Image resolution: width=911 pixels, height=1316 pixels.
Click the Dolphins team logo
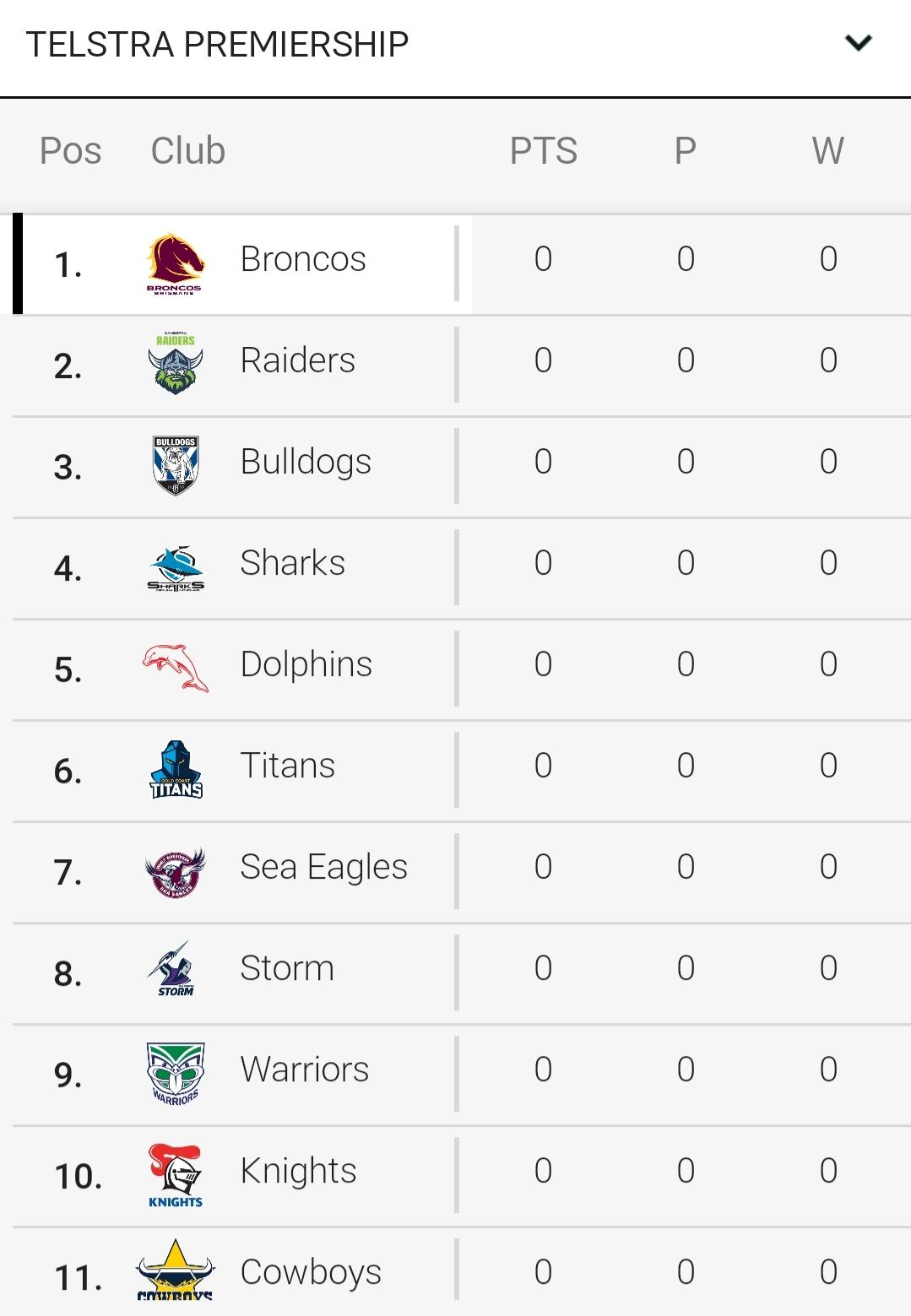pyautogui.click(x=176, y=668)
